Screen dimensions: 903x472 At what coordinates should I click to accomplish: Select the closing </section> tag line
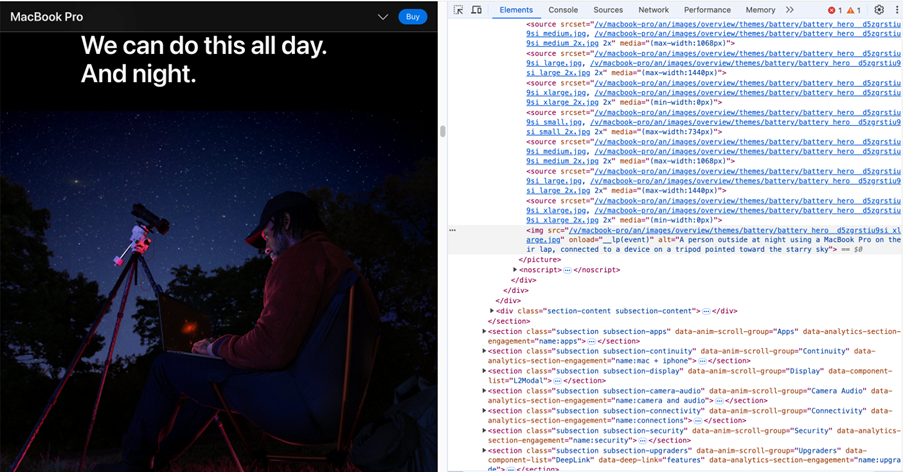coord(509,321)
